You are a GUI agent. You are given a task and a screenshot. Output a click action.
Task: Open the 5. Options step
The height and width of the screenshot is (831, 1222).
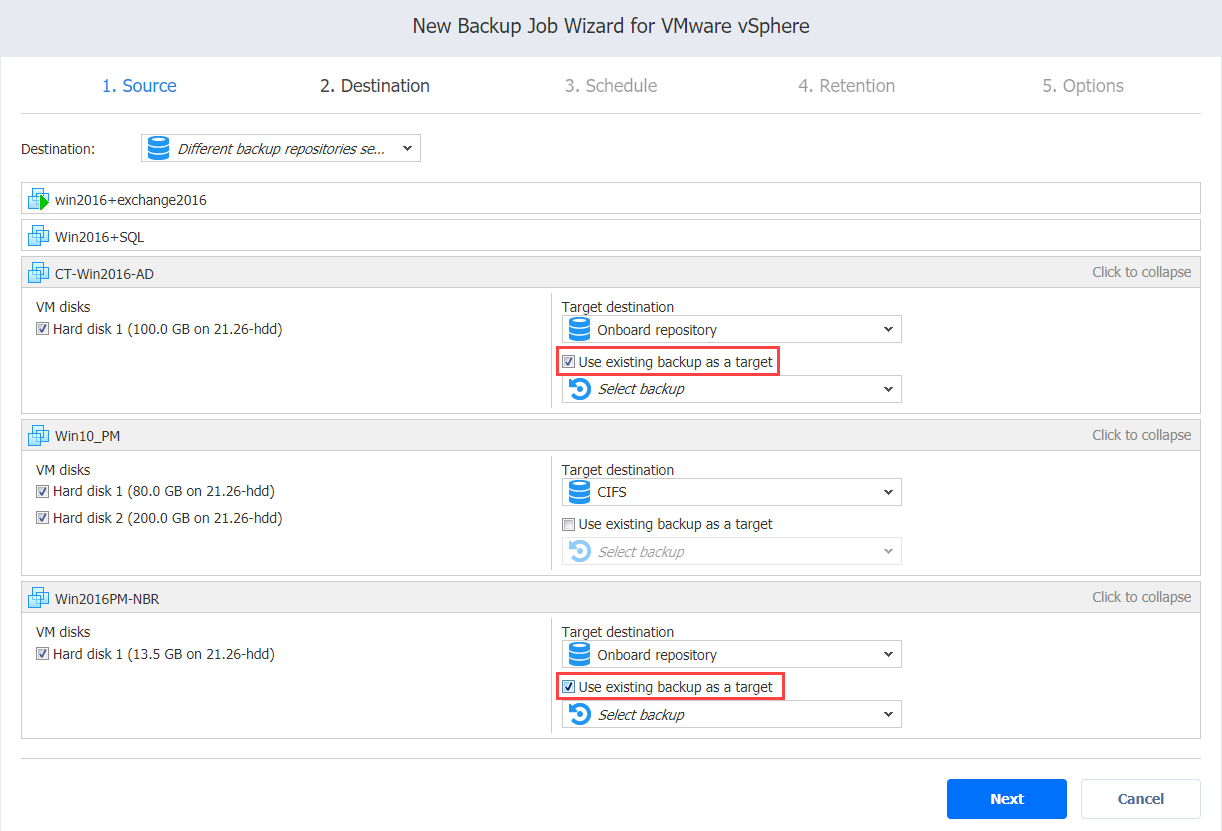pos(1083,86)
